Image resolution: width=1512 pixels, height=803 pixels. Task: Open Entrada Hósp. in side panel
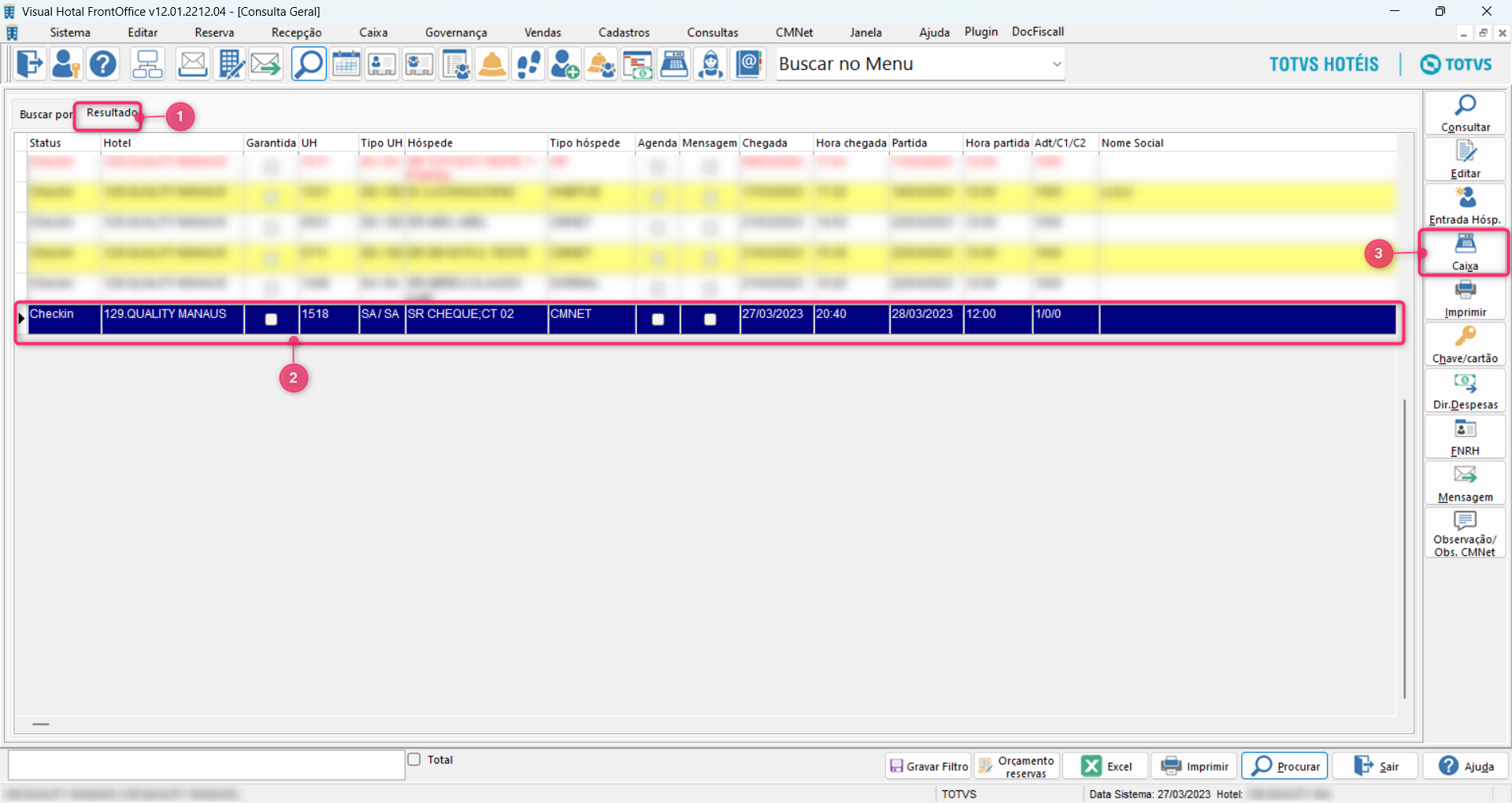(1465, 206)
